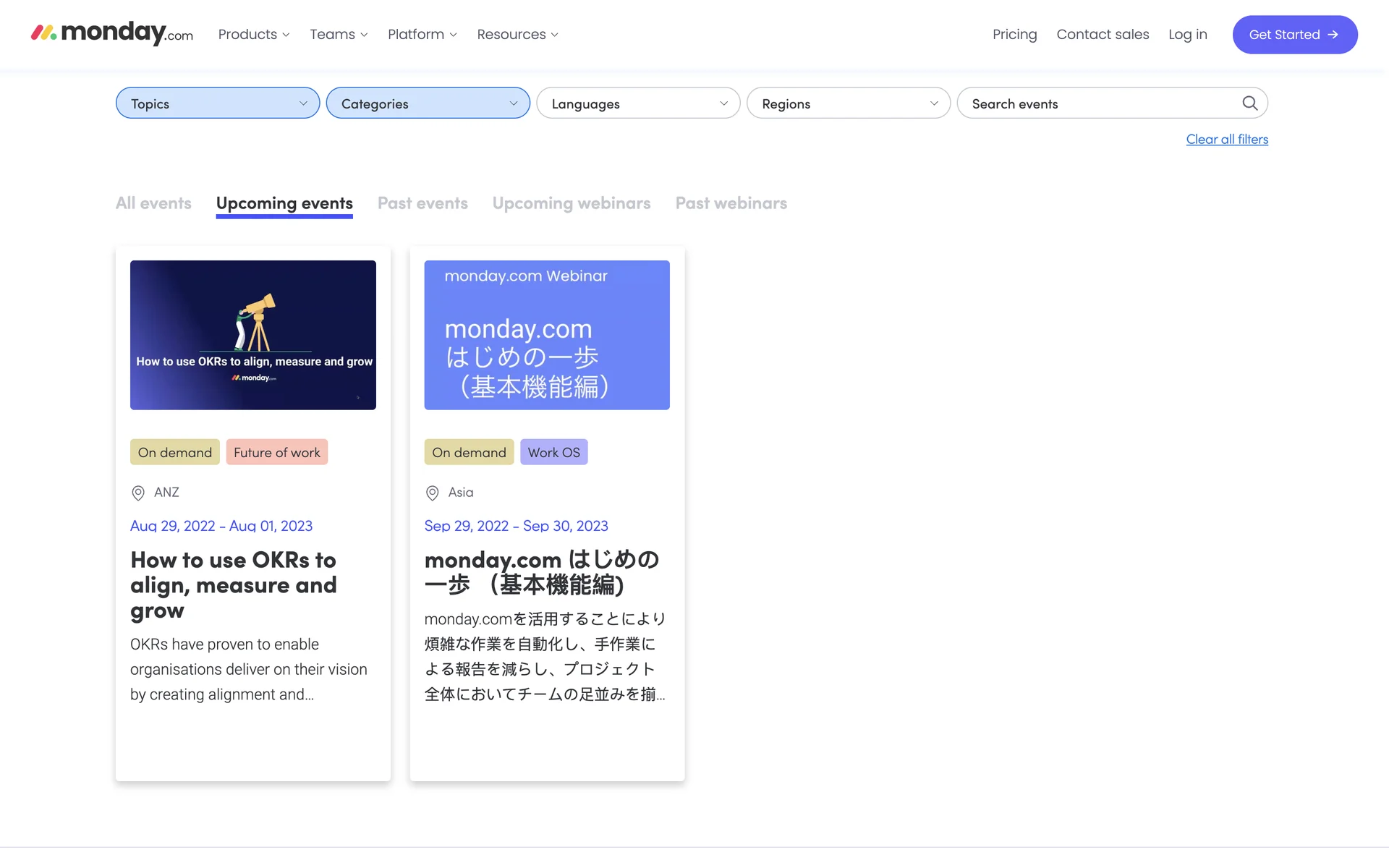
Task: Click the search magnifier icon
Action: pos(1249,103)
